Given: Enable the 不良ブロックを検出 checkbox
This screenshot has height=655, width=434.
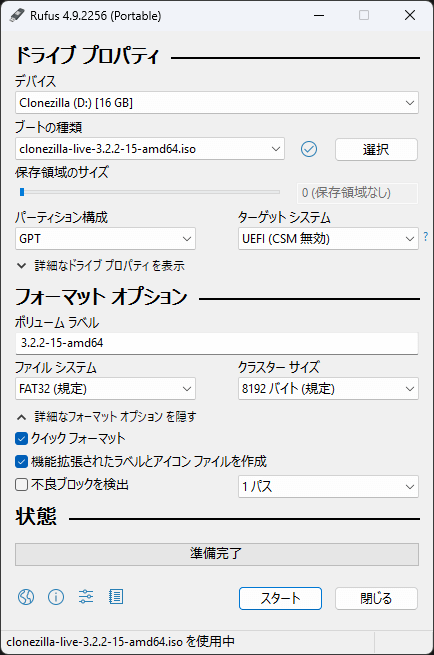Looking at the screenshot, I should coord(21,485).
